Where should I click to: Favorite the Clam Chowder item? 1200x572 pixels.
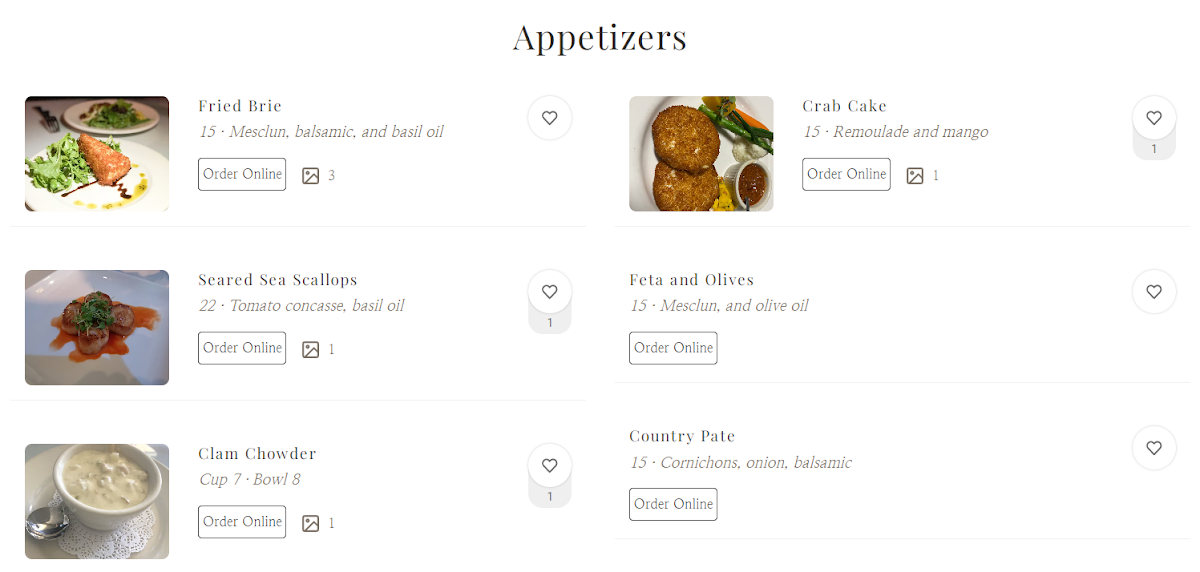(x=549, y=466)
